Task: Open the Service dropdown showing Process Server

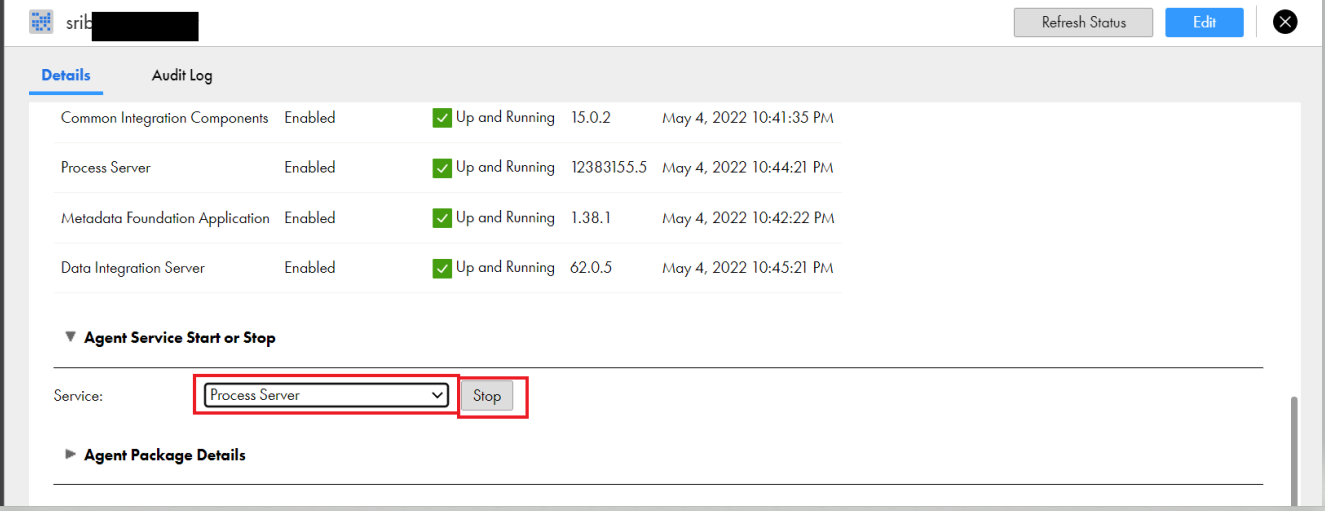Action: (x=326, y=395)
